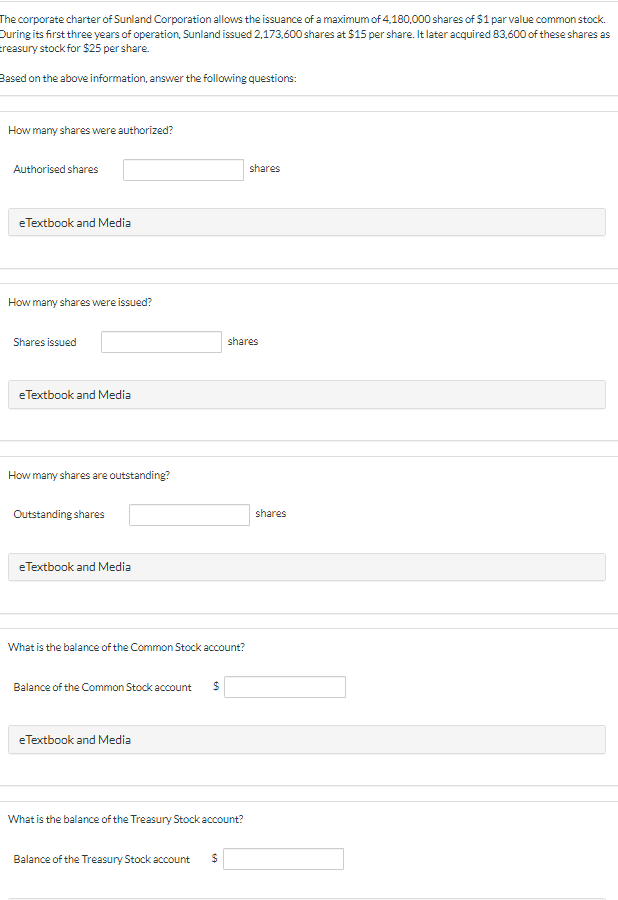Click the question "How many shares were authorized?"

pos(90,130)
